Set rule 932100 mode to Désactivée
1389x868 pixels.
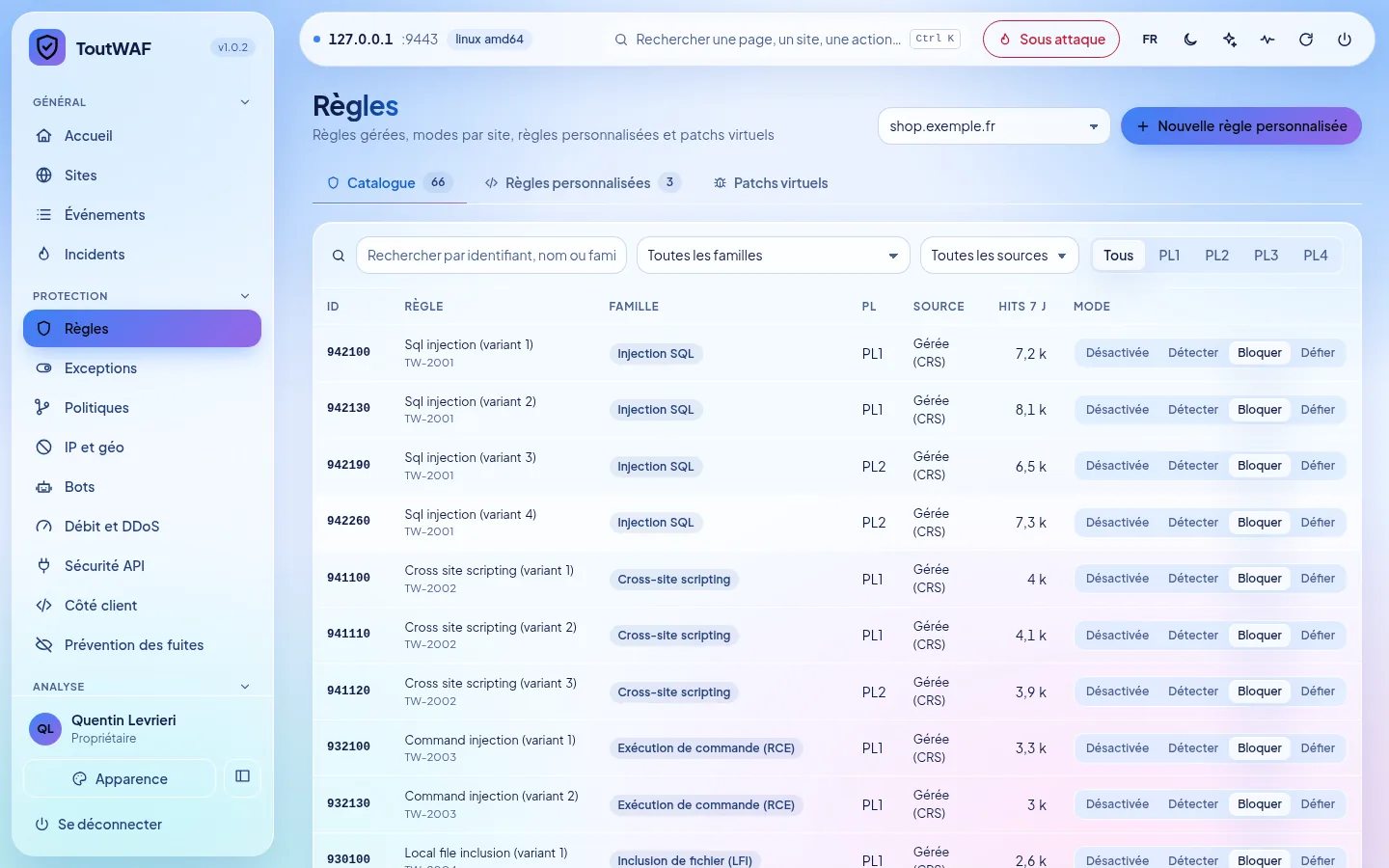[1117, 748]
